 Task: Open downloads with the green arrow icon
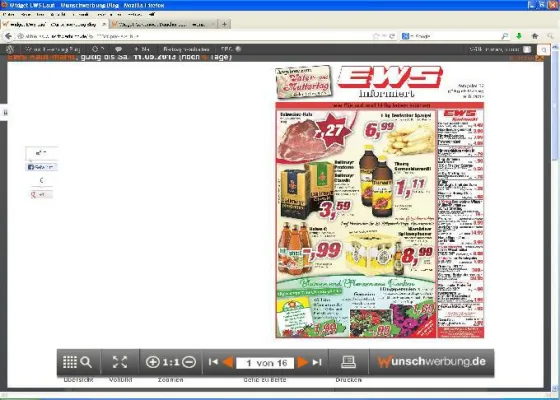(519, 36)
